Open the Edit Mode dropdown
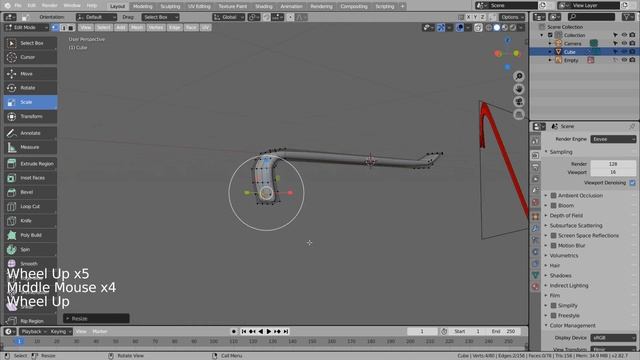The width and height of the screenshot is (640, 360). (26, 27)
